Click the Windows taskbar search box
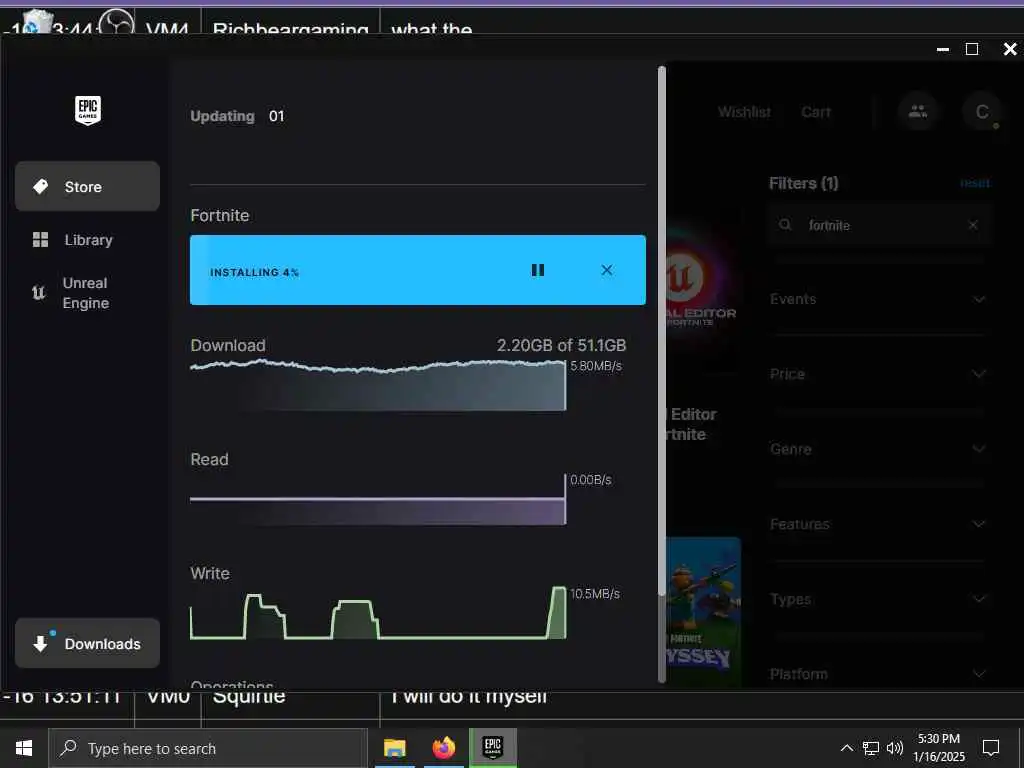 pos(208,748)
